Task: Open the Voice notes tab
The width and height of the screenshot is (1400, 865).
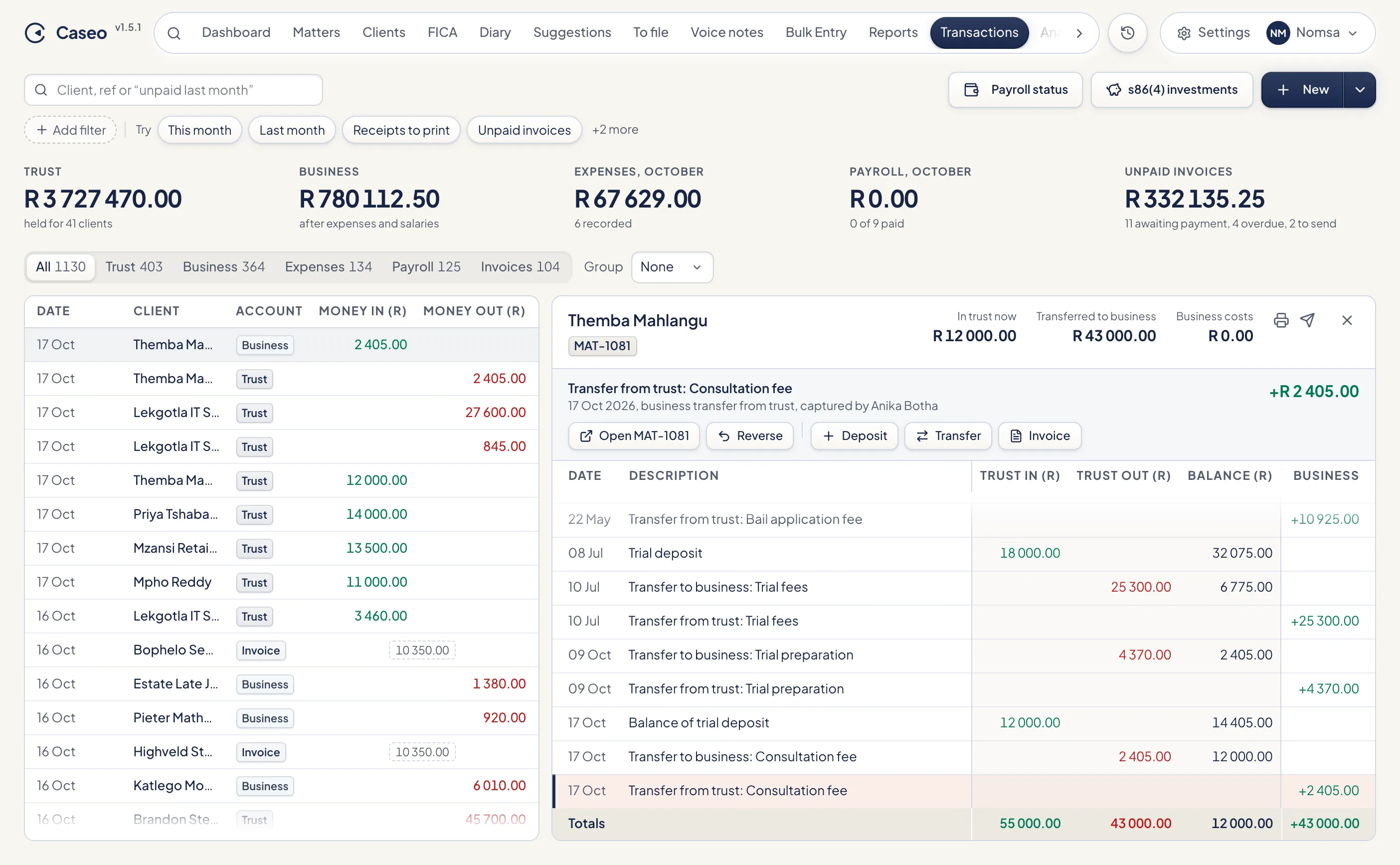Action: pyautogui.click(x=726, y=32)
